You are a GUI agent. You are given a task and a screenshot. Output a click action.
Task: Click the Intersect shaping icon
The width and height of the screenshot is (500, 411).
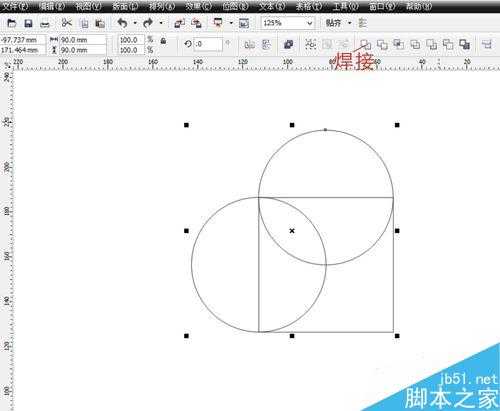tap(398, 44)
